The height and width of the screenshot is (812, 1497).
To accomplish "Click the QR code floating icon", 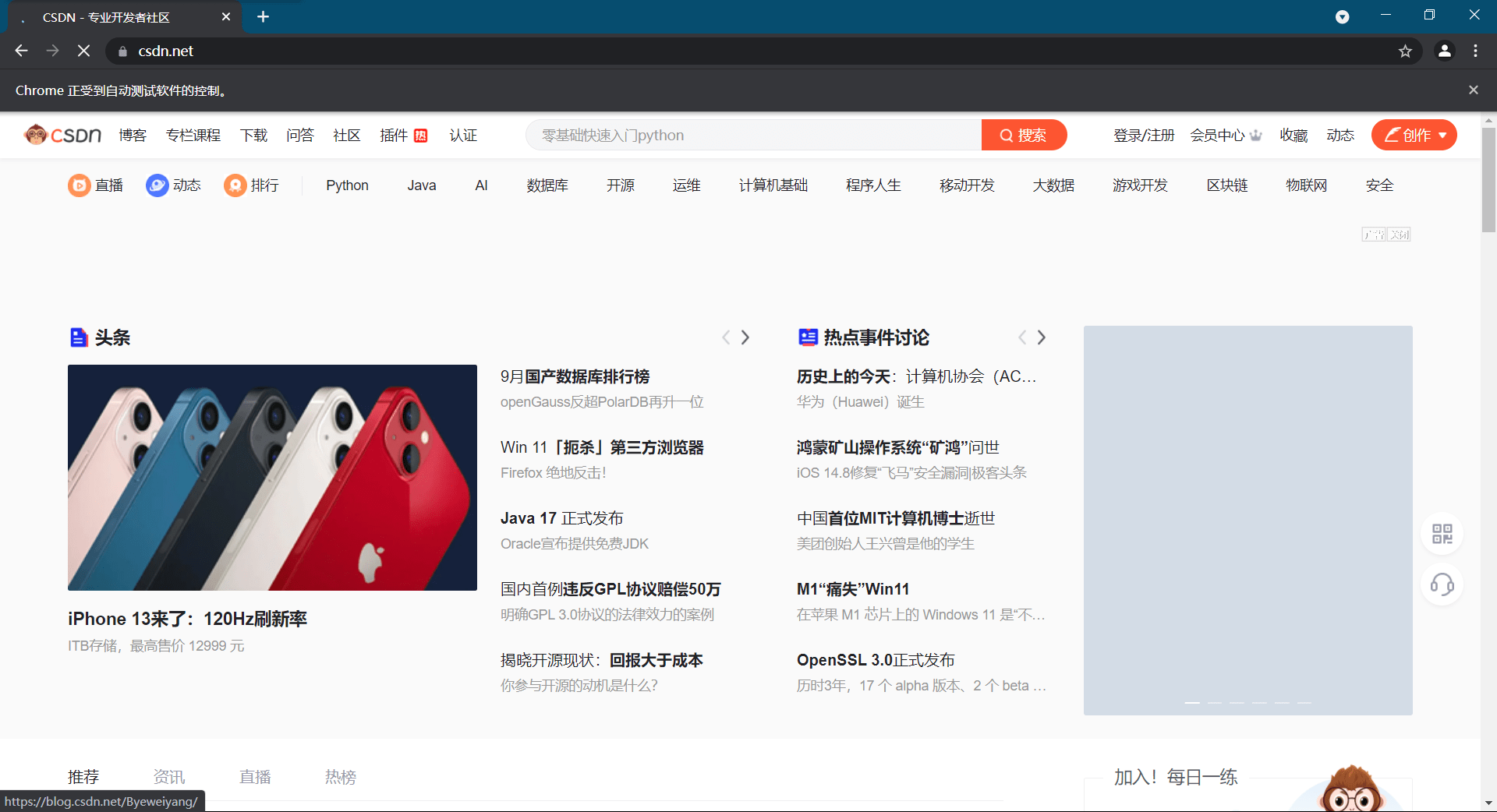I will tap(1442, 534).
